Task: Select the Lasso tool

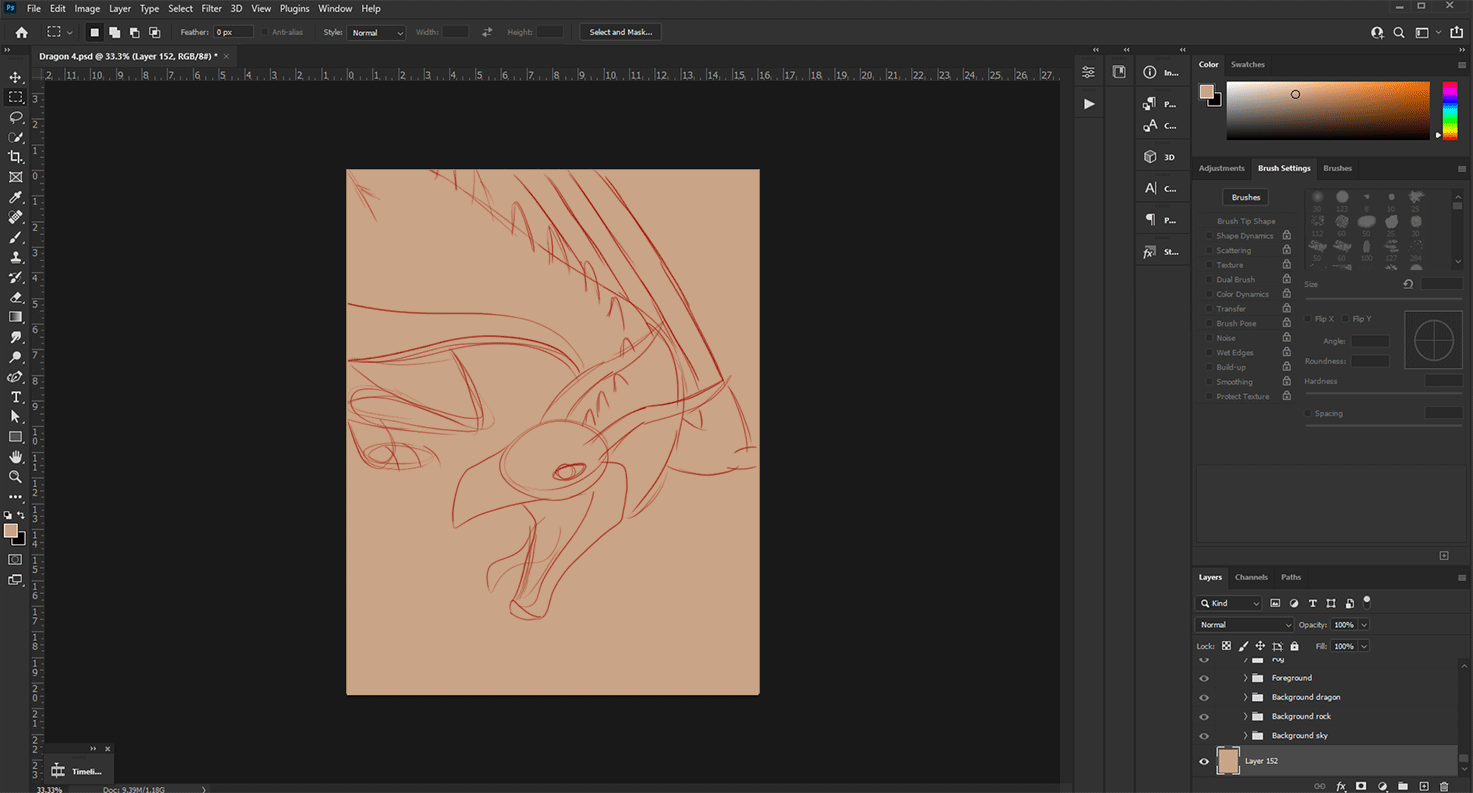Action: point(15,117)
